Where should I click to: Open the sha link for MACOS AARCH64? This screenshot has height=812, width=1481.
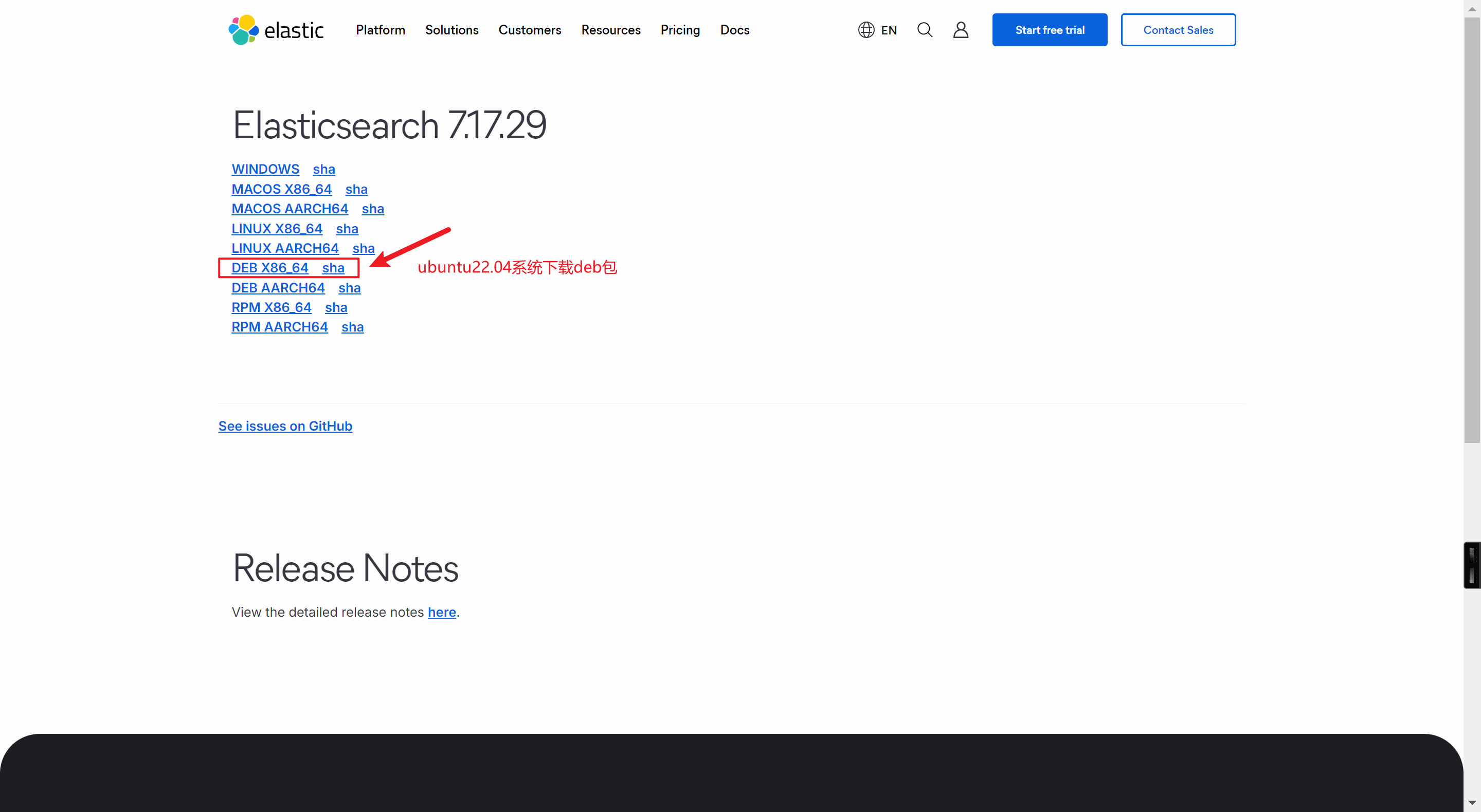(372, 209)
